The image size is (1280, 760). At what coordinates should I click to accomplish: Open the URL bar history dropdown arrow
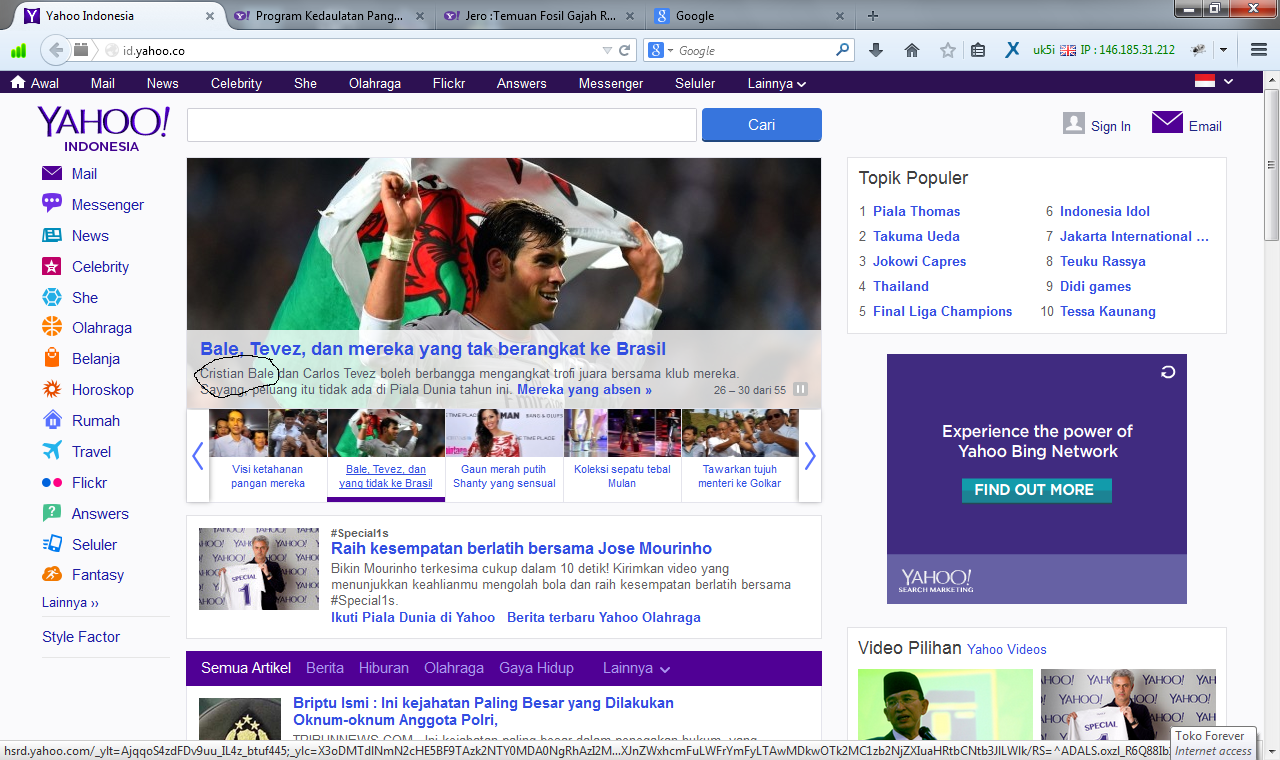(x=607, y=50)
